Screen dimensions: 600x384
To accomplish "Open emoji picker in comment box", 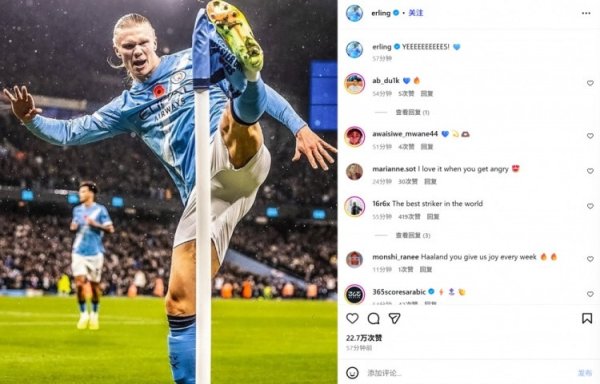I will pyautogui.click(x=352, y=373).
